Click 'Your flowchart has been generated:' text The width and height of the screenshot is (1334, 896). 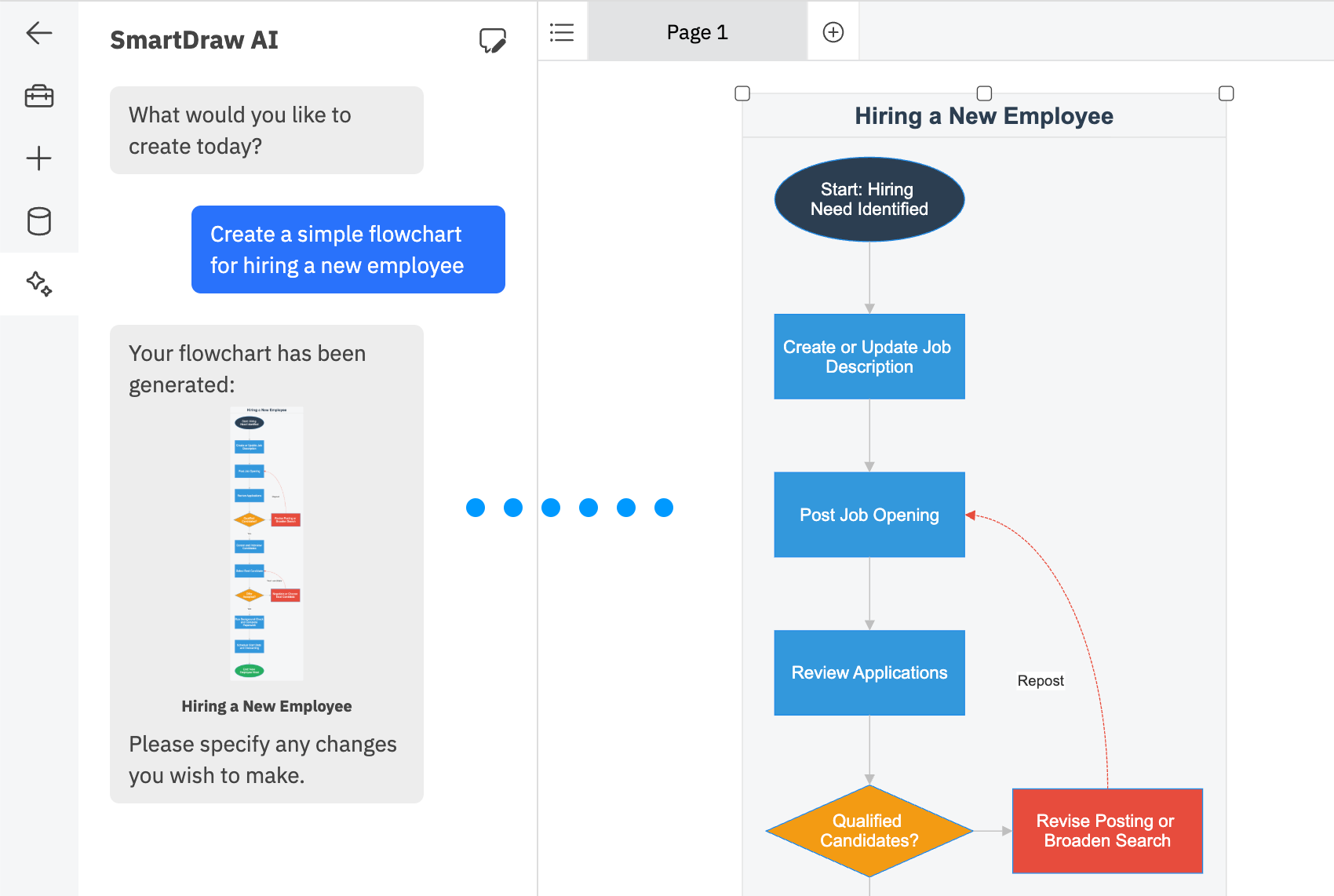[247, 369]
